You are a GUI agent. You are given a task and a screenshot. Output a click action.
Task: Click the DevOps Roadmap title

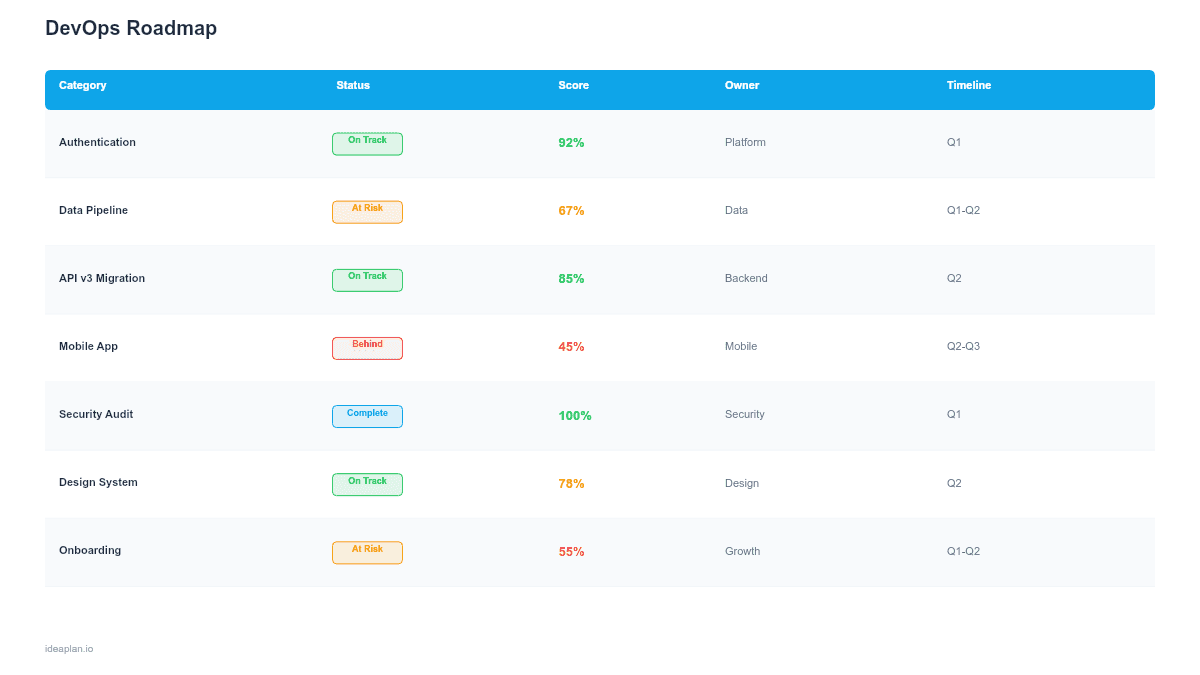coord(131,28)
